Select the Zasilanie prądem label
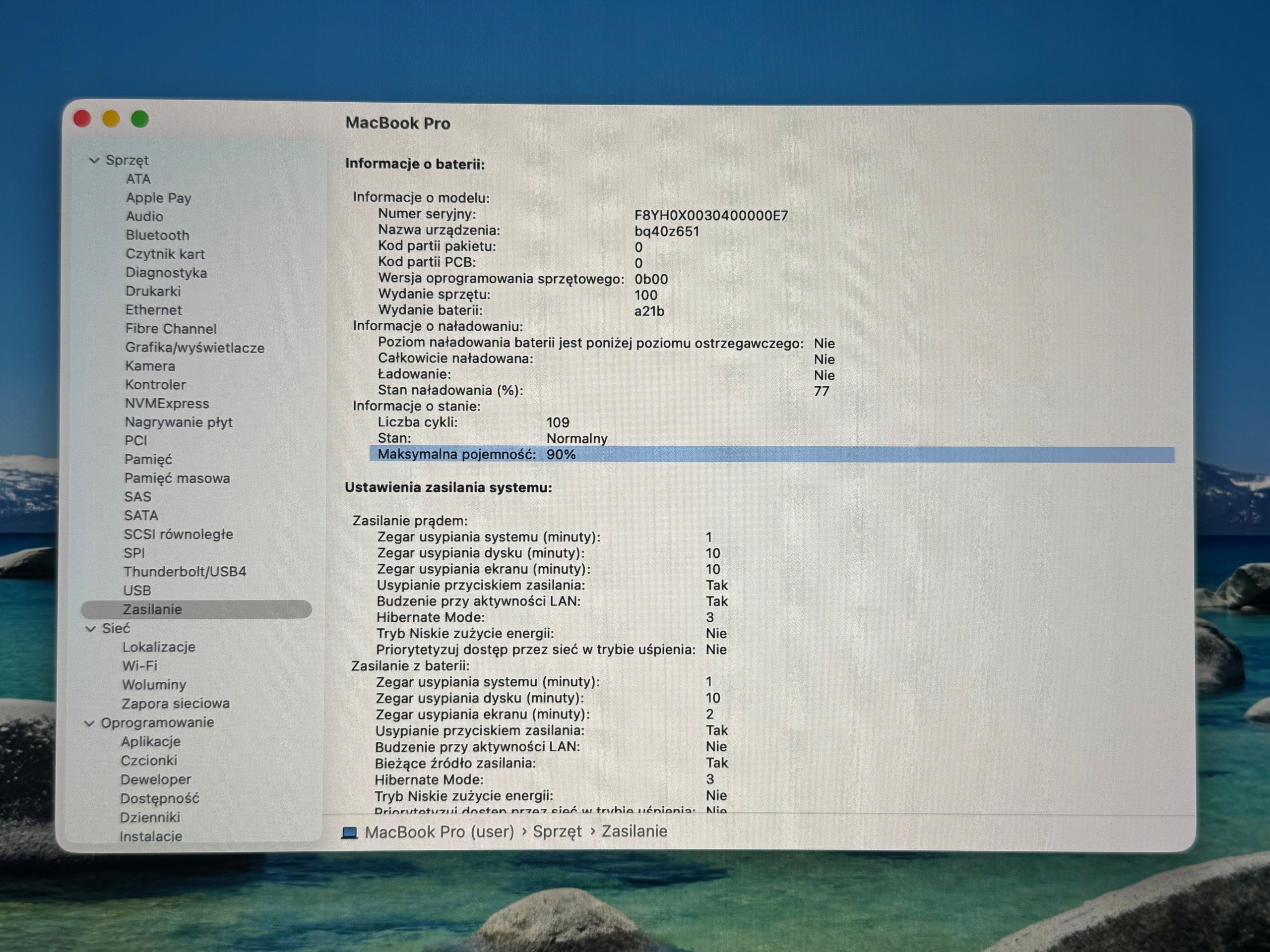Viewport: 1270px width, 952px height. tap(410, 521)
